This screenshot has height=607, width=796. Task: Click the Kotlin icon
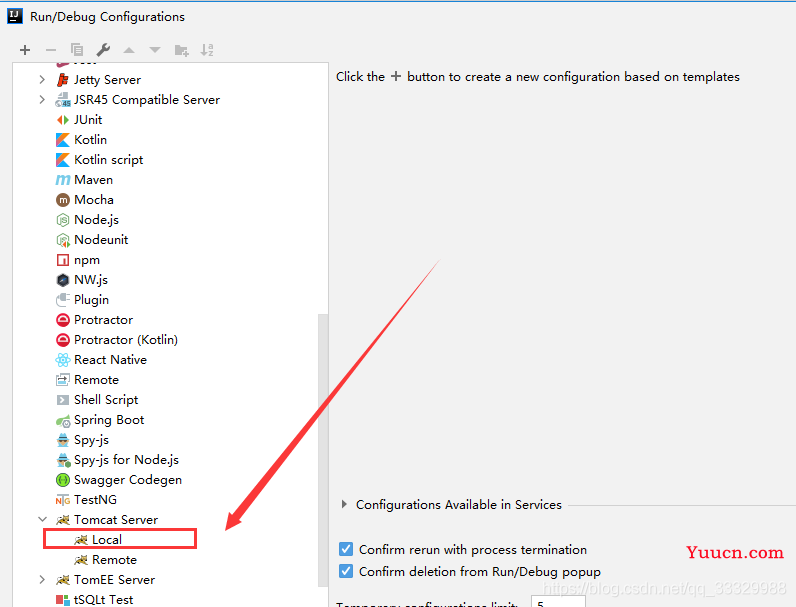click(62, 140)
